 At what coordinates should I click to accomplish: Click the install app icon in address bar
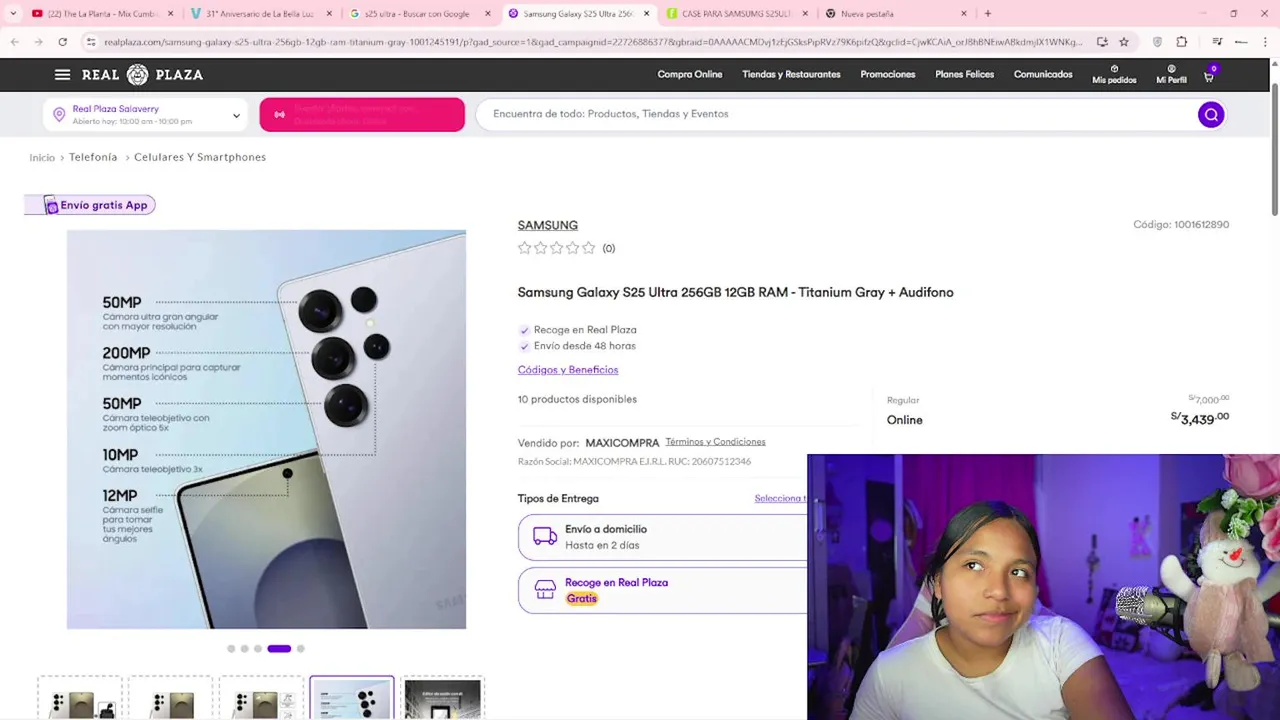pyautogui.click(x=1102, y=42)
